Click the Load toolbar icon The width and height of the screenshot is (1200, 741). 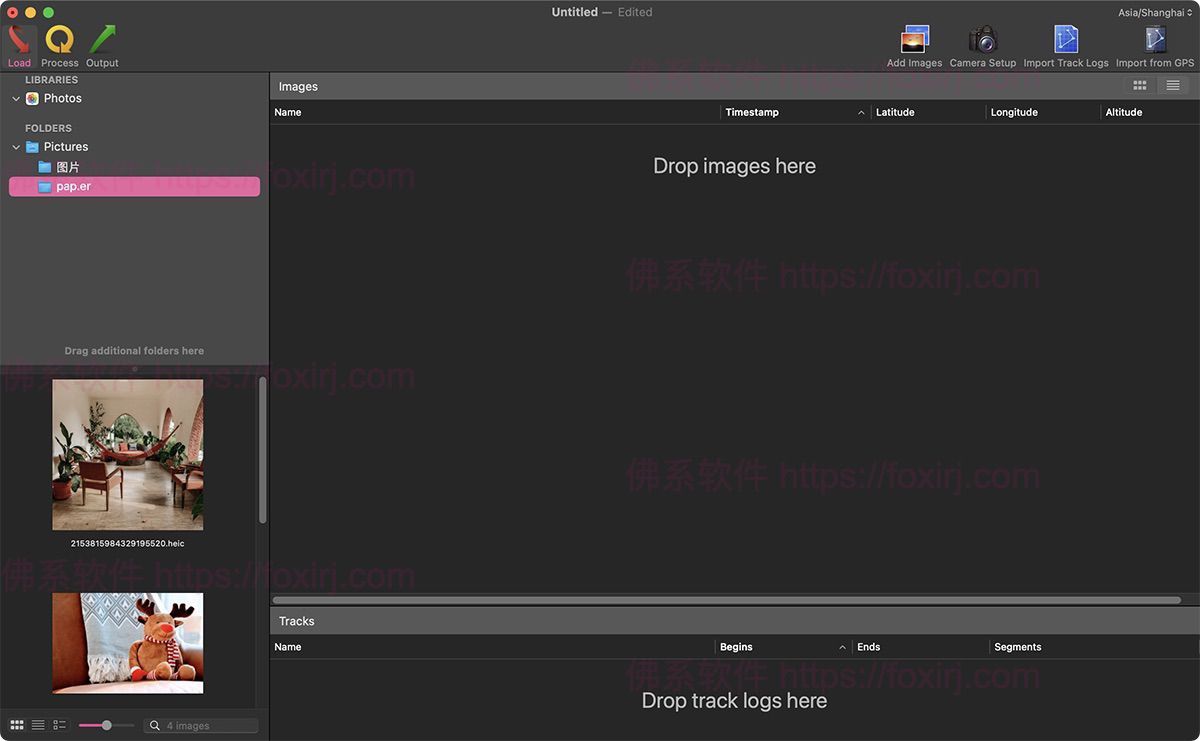click(x=19, y=42)
